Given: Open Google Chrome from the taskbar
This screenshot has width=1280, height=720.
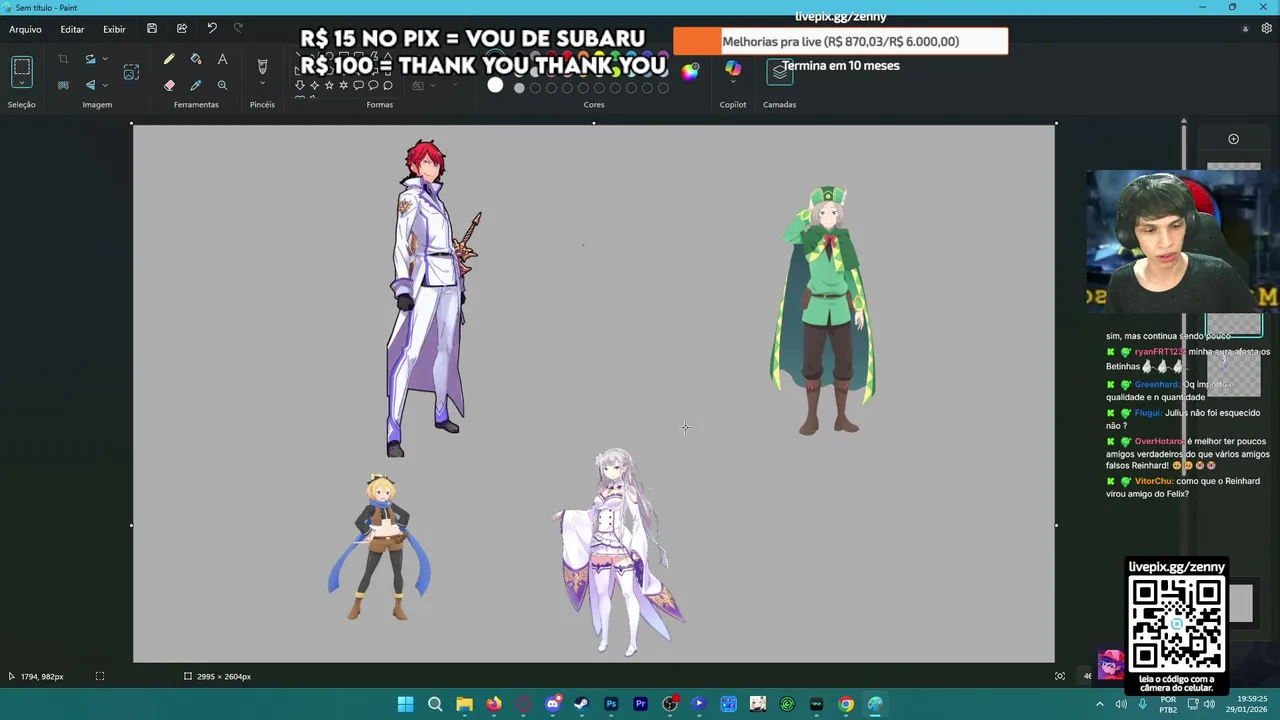Looking at the screenshot, I should 846,704.
